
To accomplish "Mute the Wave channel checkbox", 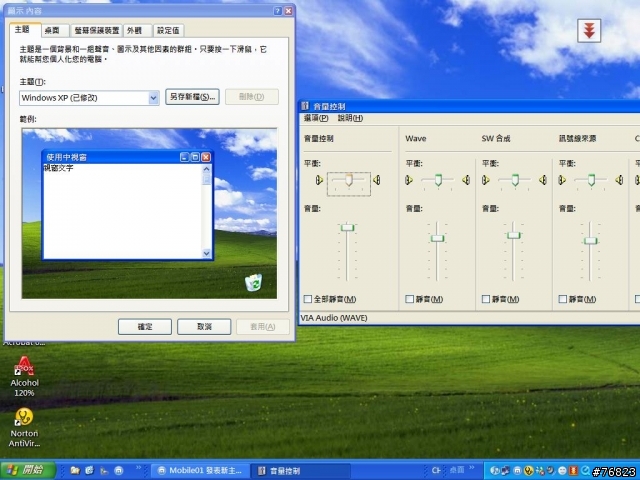I will click(409, 299).
